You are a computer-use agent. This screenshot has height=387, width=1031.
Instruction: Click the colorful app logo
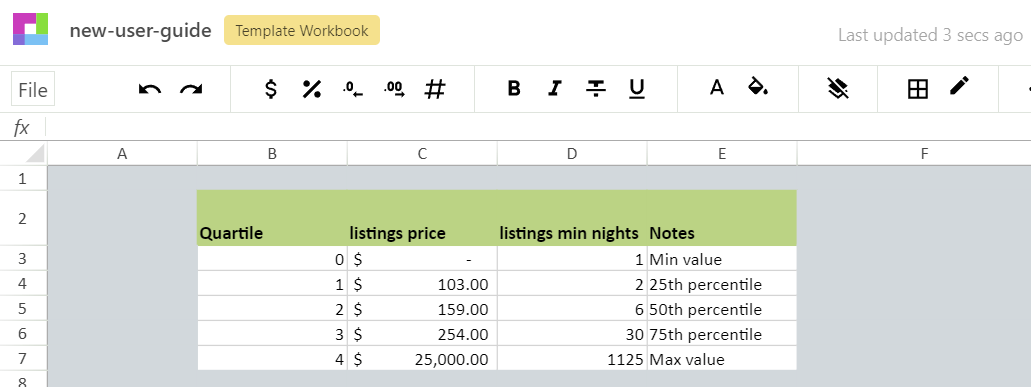pos(30,29)
